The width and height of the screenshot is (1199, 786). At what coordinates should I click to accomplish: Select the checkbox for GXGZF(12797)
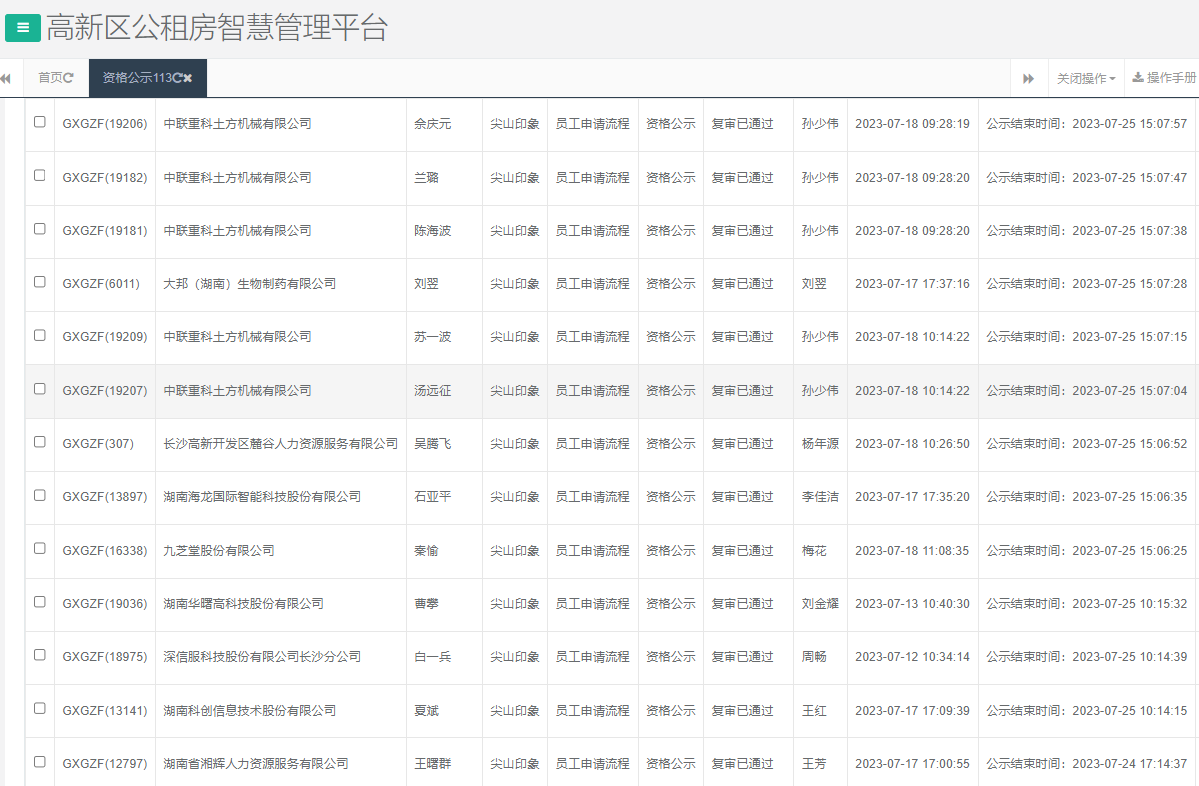(40, 762)
